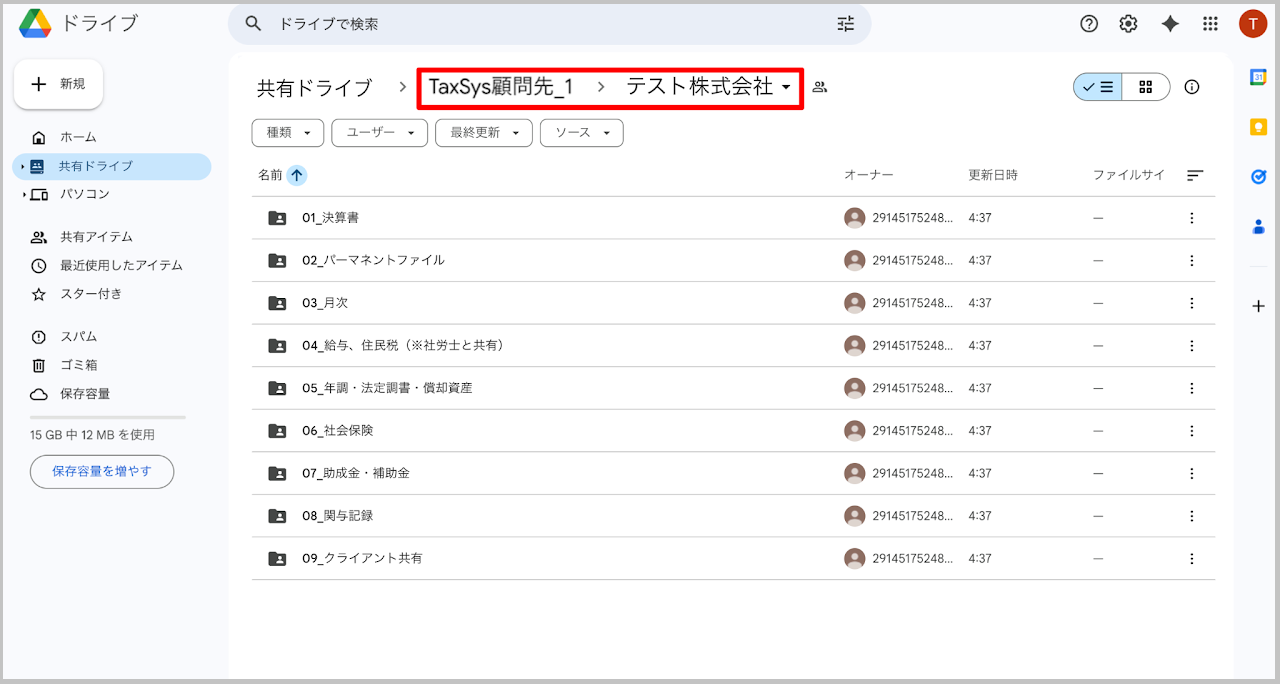The height and width of the screenshot is (684, 1280).
Task: Open Google Keep side panel icon
Action: coord(1258,127)
